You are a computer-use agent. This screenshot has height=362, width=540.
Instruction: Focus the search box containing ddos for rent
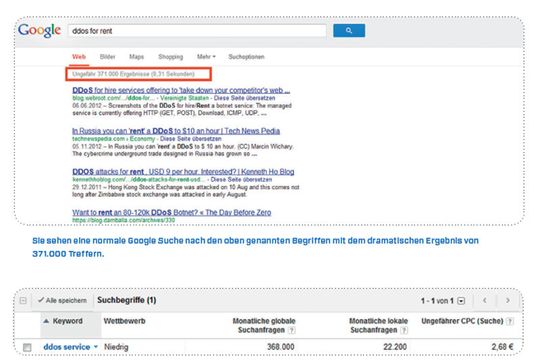point(197,31)
